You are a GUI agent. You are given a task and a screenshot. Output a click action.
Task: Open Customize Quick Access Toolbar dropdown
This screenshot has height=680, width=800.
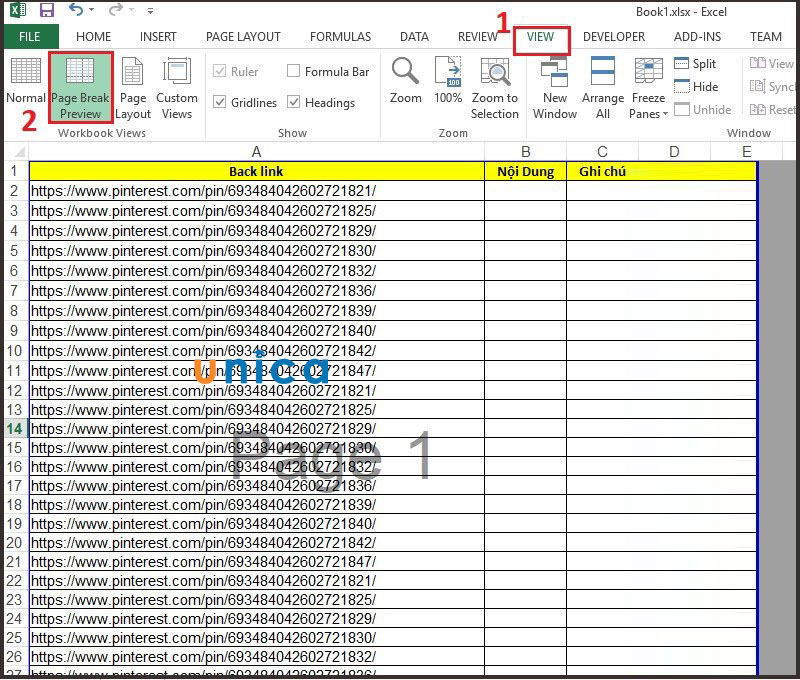[150, 10]
